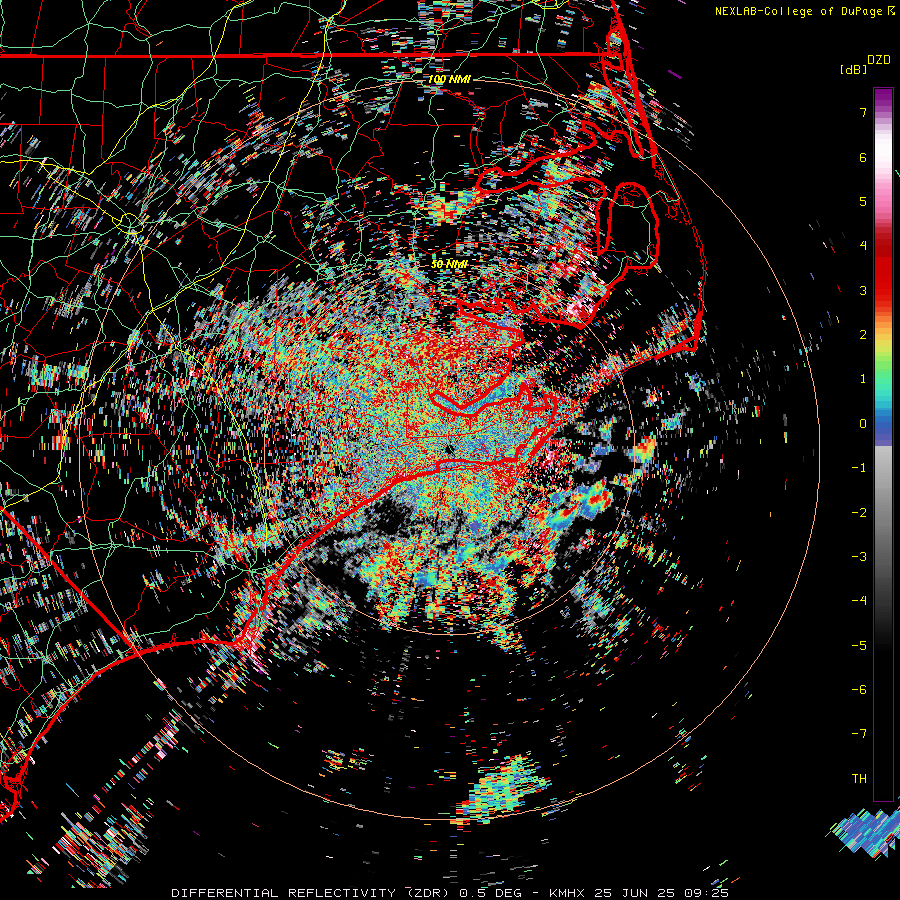900x900 pixels.
Task: Click the -5 dB scale label
Action: (859, 646)
